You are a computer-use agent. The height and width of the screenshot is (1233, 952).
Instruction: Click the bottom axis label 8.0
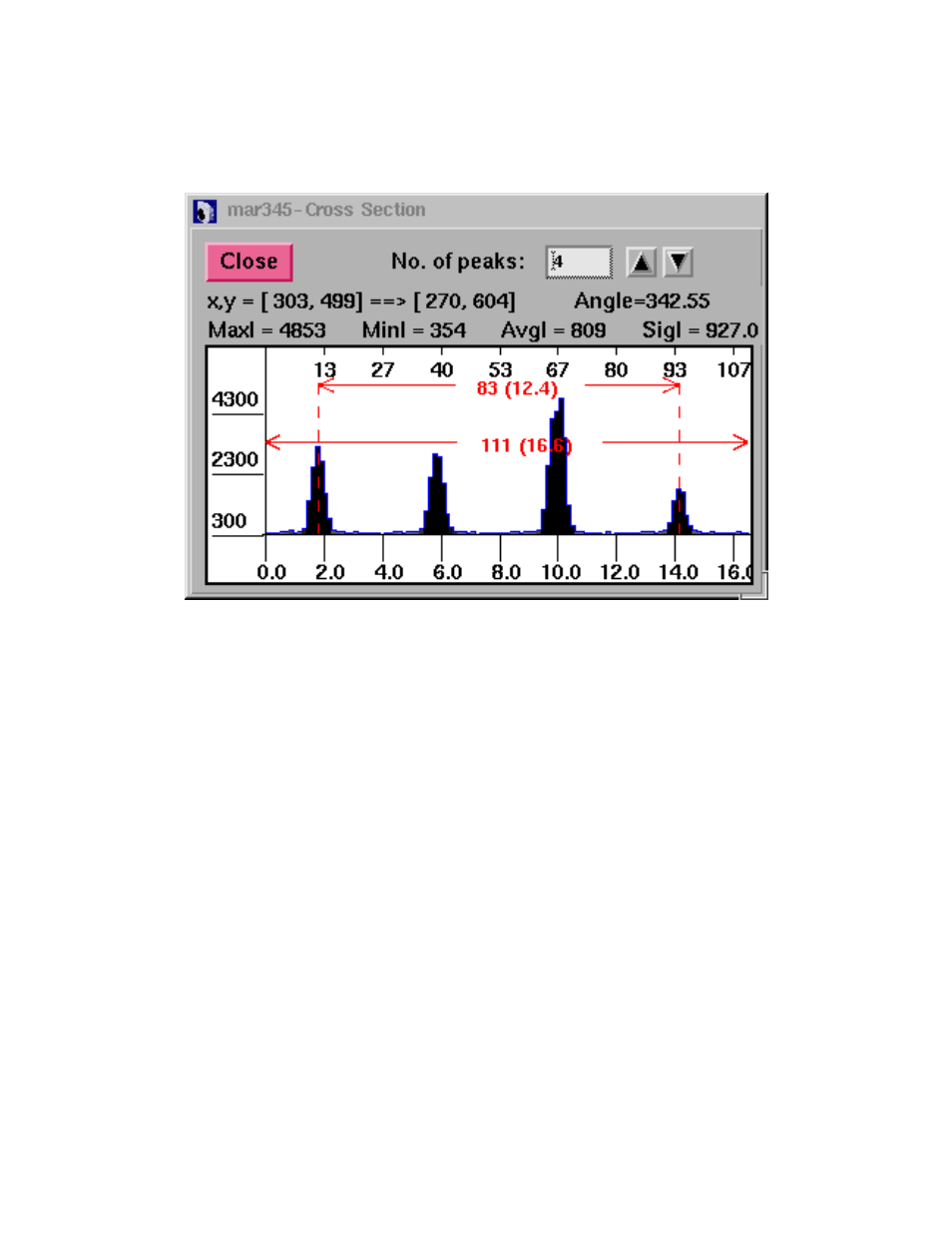pos(506,572)
